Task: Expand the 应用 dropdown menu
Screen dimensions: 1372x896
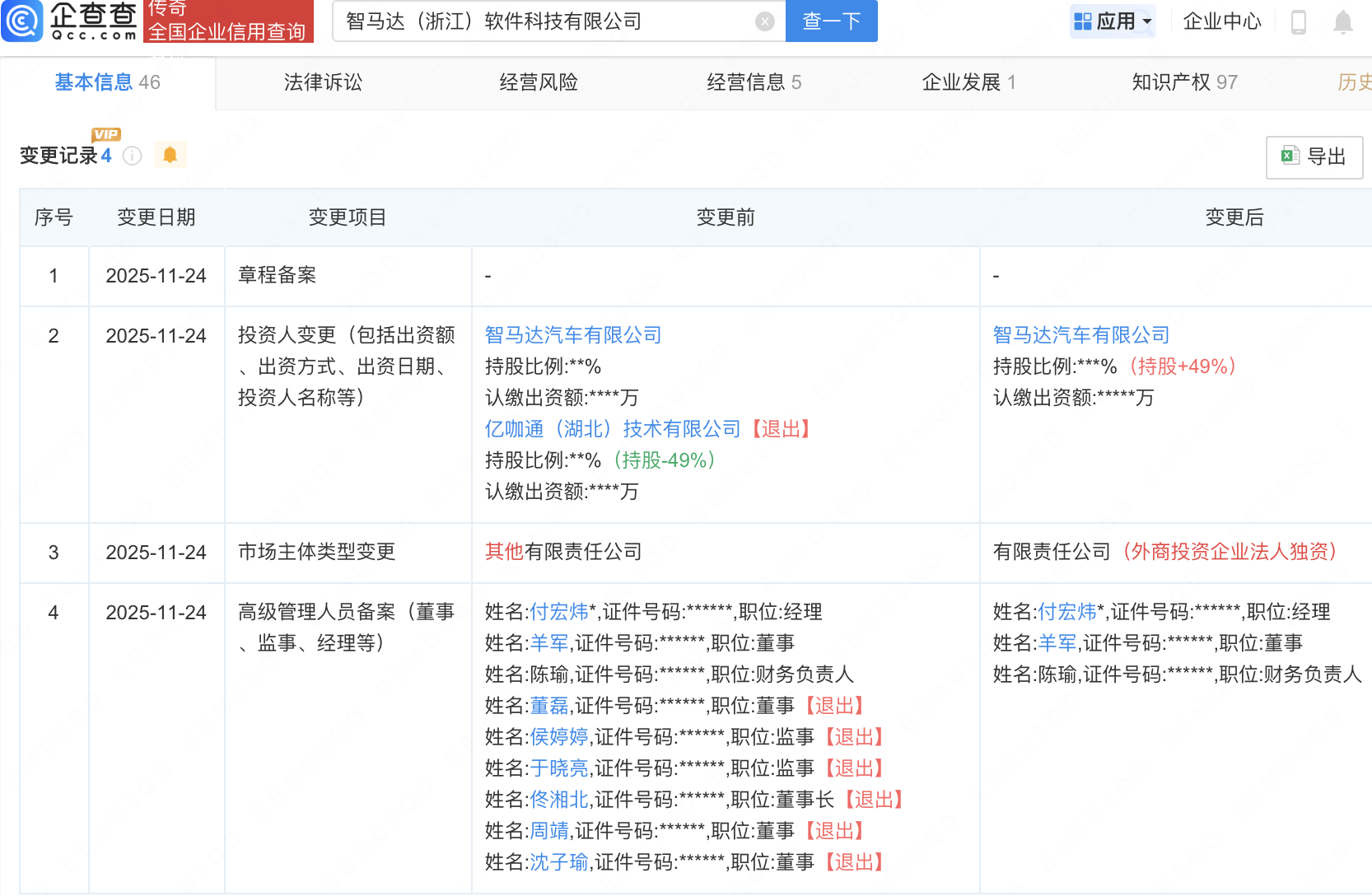Action: point(1113,21)
